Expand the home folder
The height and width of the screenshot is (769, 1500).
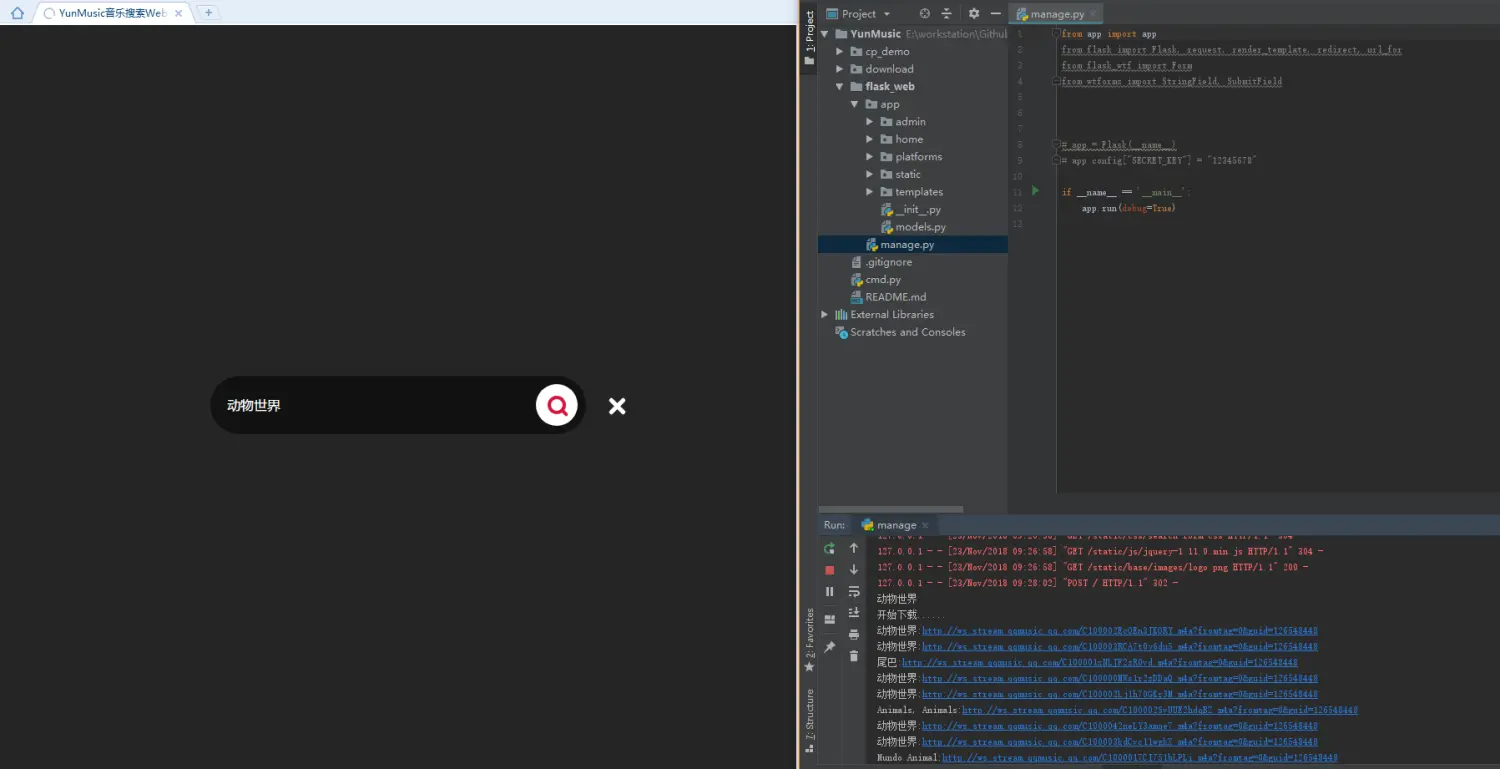tap(870, 139)
